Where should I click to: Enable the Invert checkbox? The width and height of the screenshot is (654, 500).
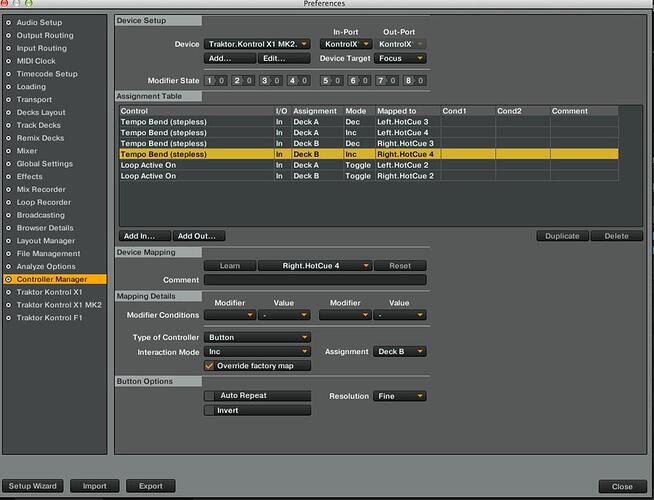[x=209, y=410]
